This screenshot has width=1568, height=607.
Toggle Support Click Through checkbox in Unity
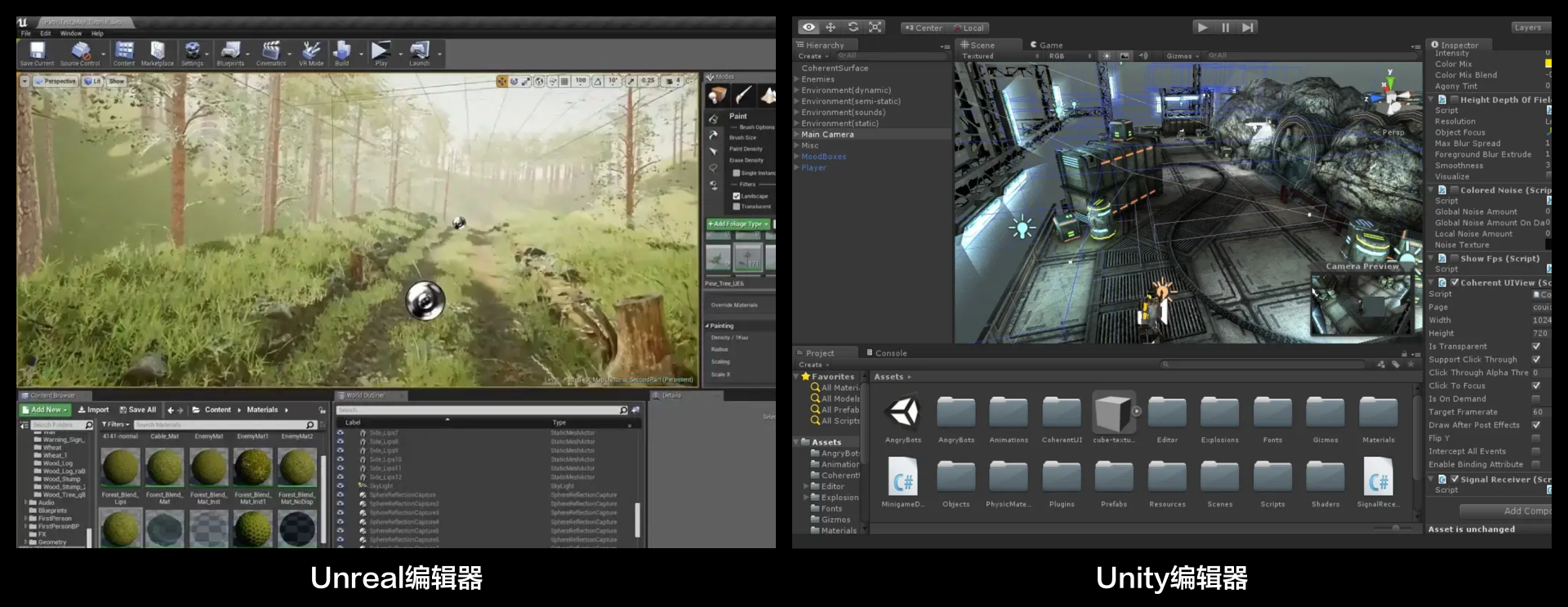pos(1536,359)
